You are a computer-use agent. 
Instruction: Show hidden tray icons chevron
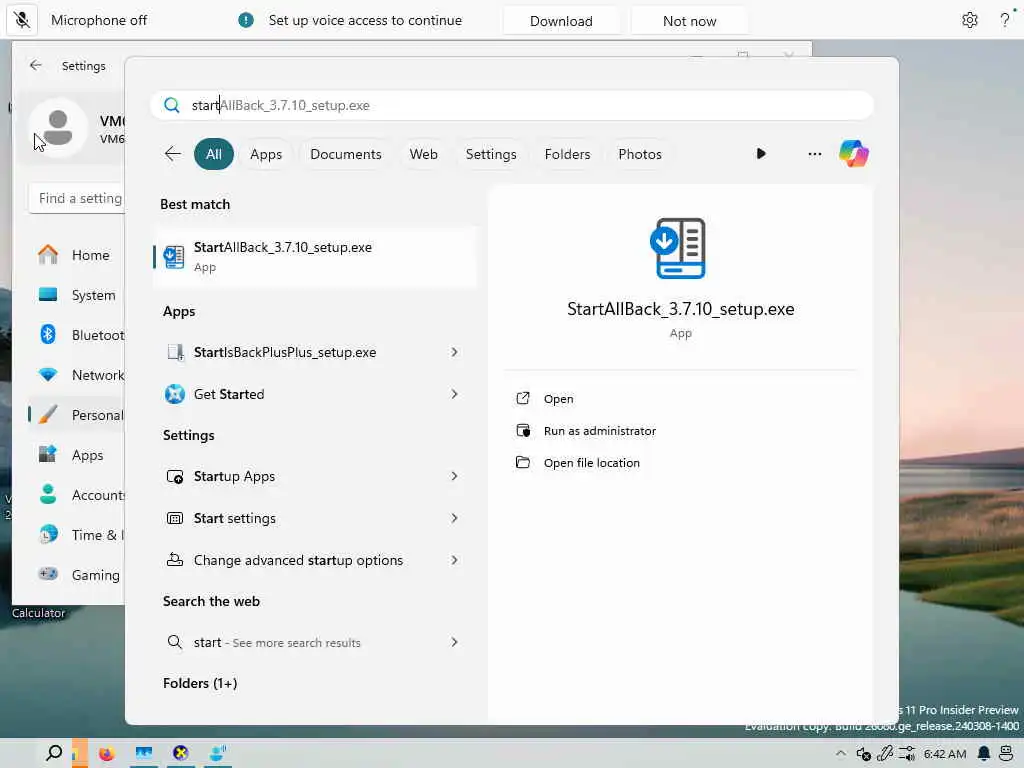tap(841, 754)
